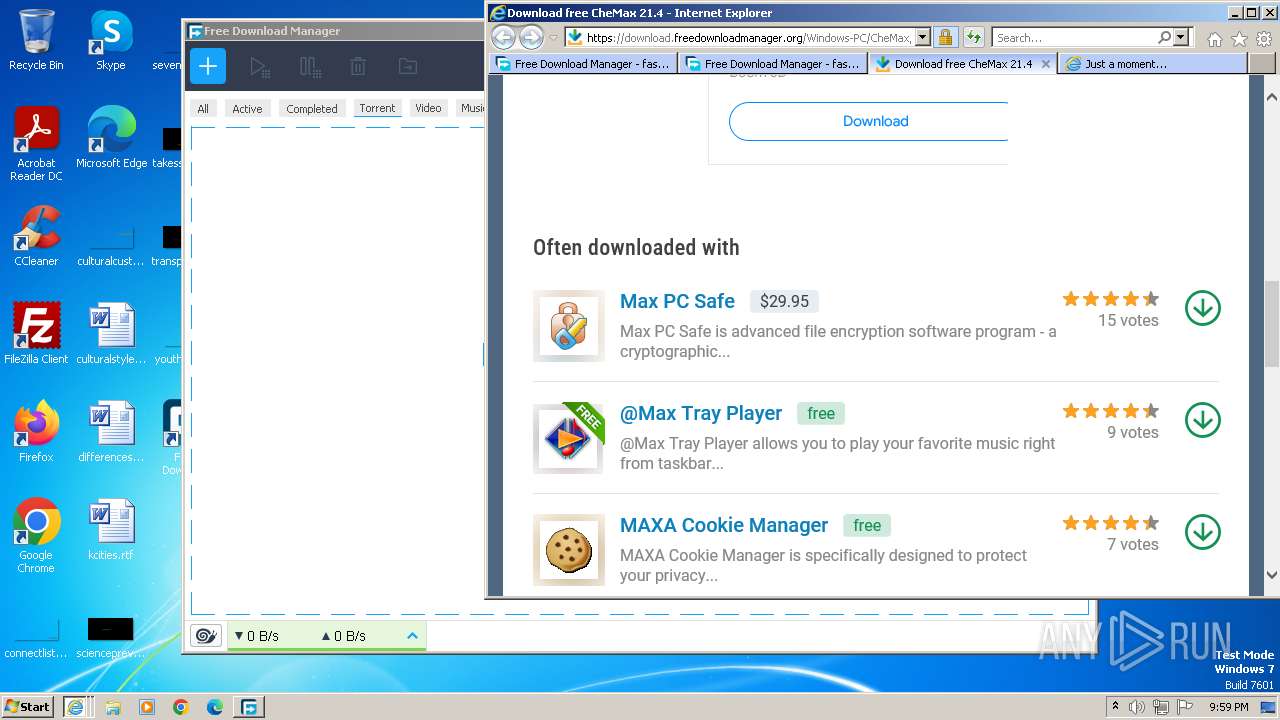Select the Torrent filter tab

pos(377,108)
